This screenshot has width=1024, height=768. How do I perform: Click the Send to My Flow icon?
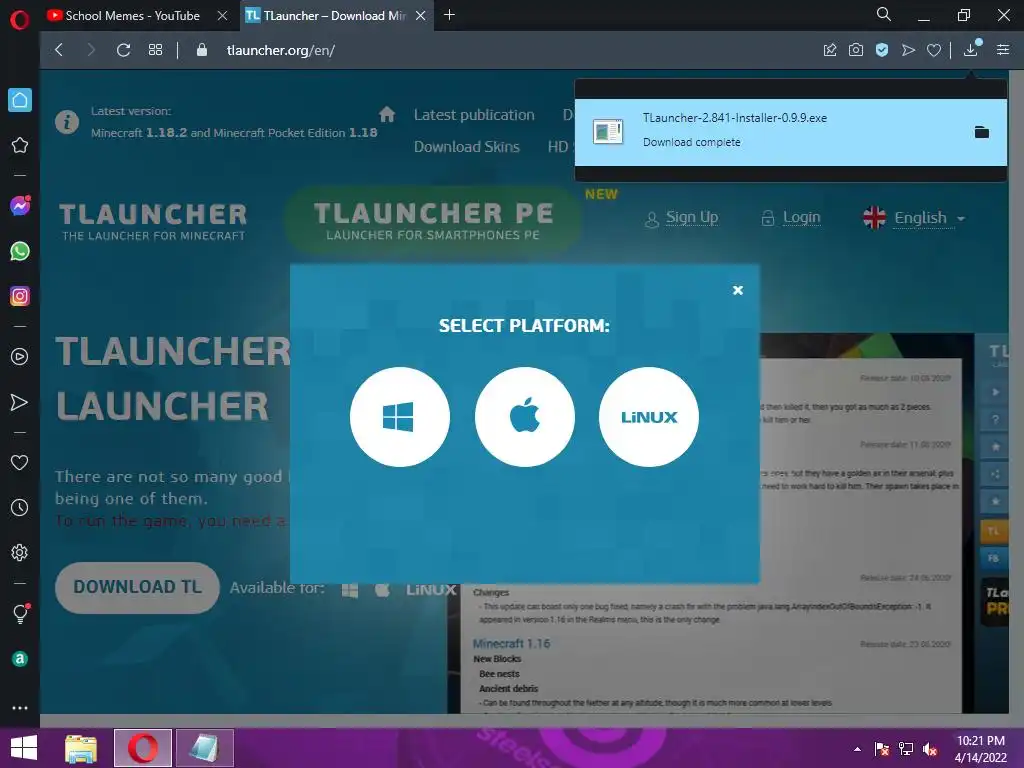coord(908,50)
